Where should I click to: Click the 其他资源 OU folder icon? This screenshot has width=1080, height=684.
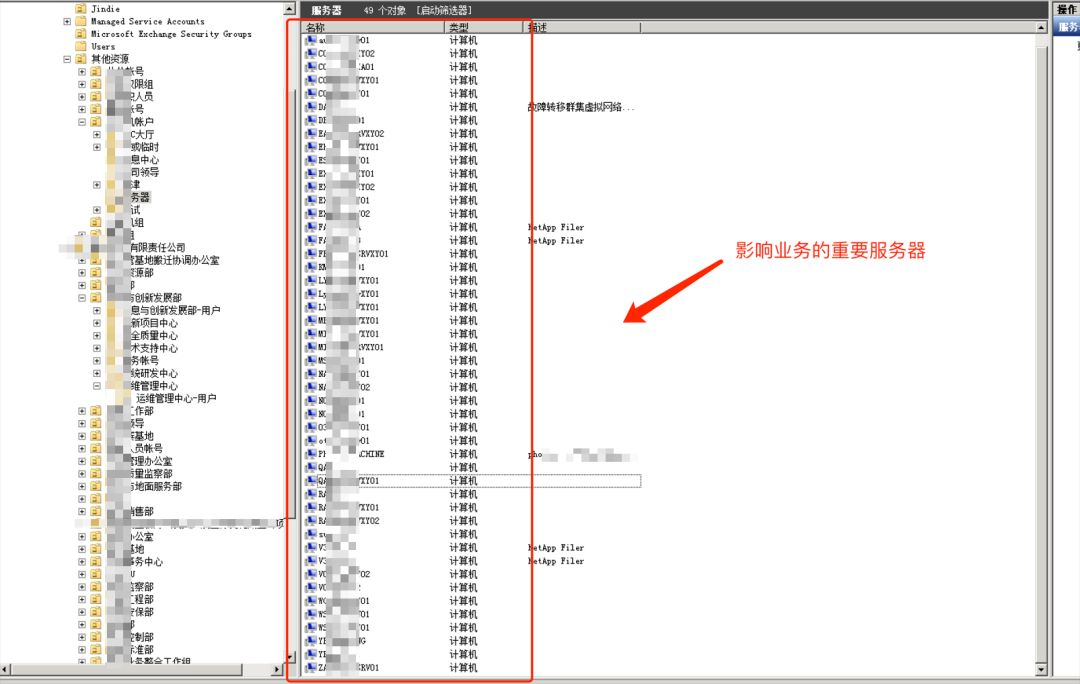(x=81, y=59)
